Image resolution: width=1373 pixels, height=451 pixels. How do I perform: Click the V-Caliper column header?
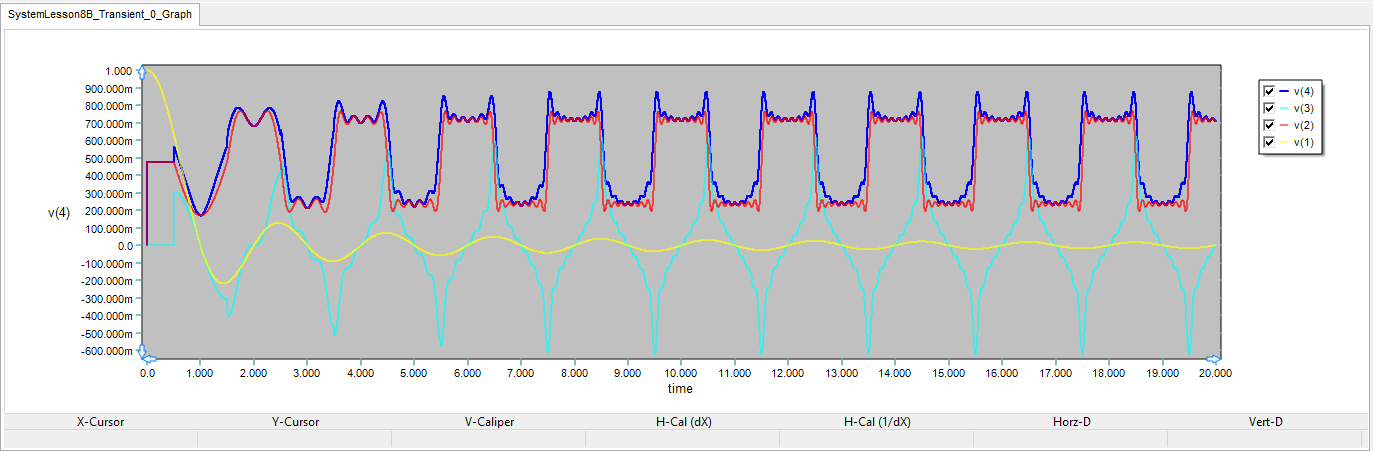[x=488, y=422]
